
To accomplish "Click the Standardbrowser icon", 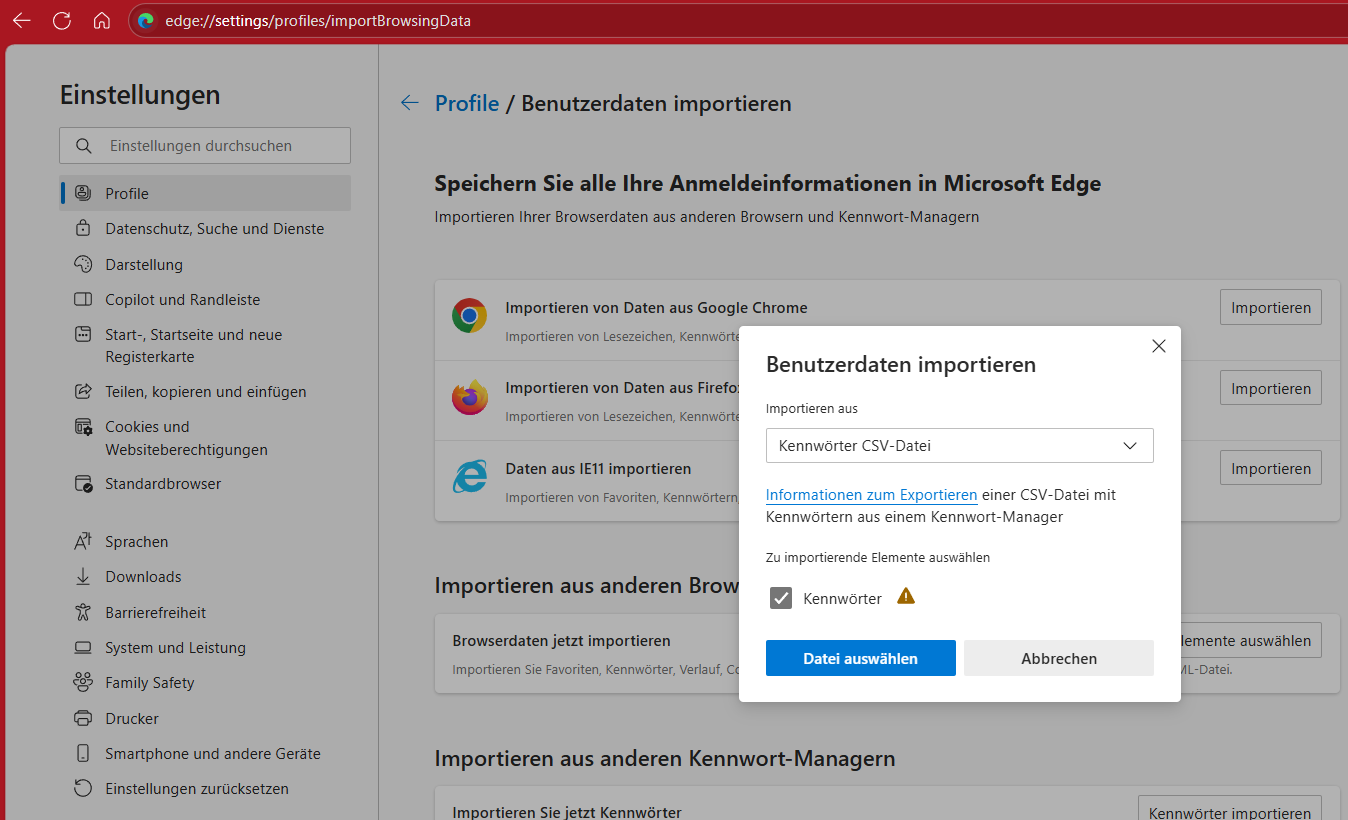I will point(84,484).
